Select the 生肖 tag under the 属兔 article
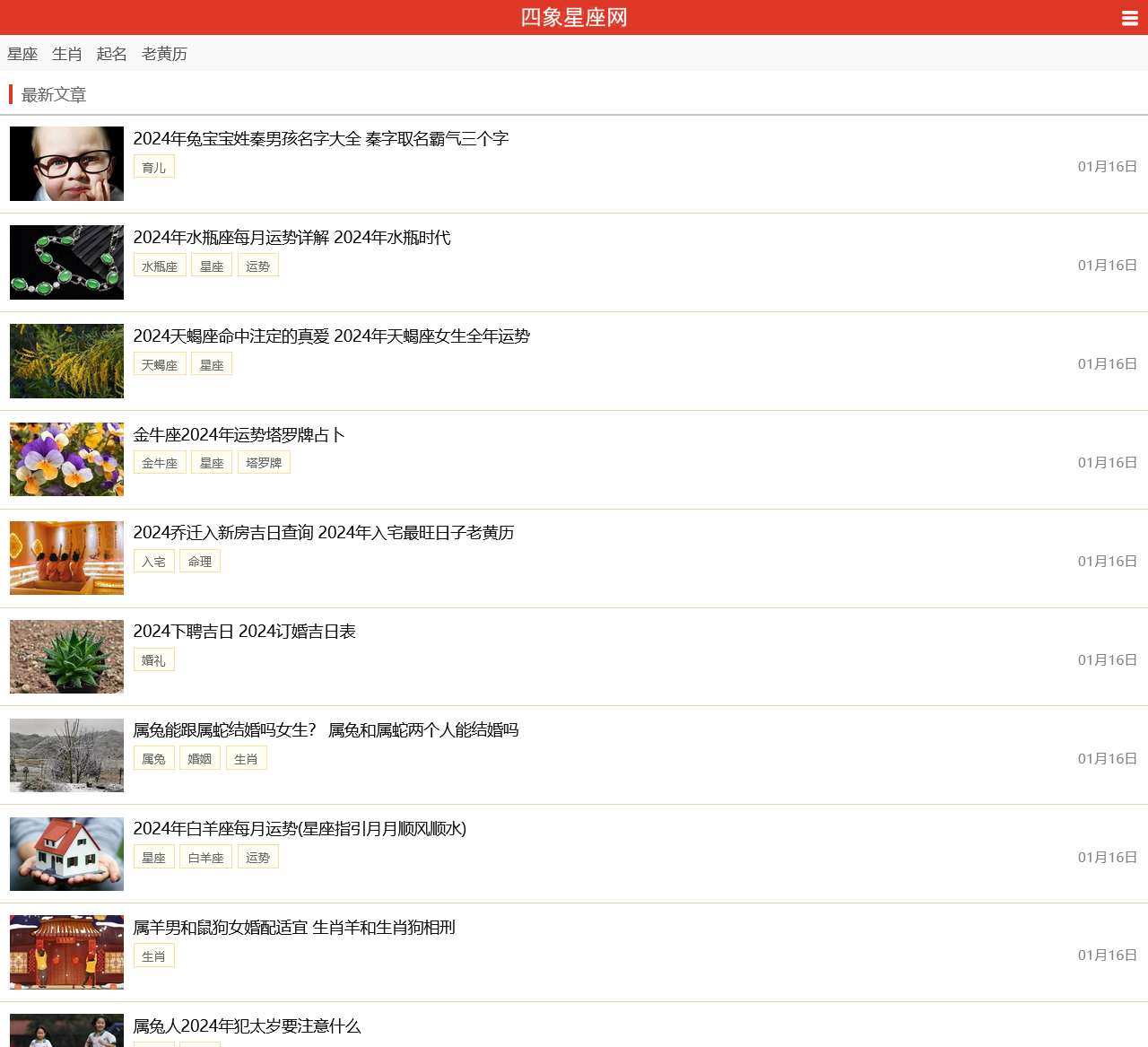 tap(247, 759)
